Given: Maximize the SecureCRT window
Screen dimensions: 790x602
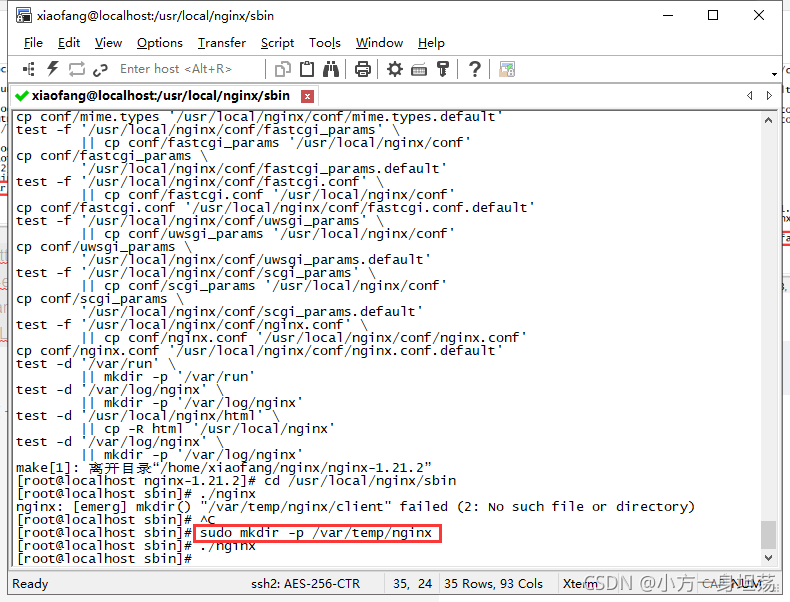Looking at the screenshot, I should (x=713, y=16).
